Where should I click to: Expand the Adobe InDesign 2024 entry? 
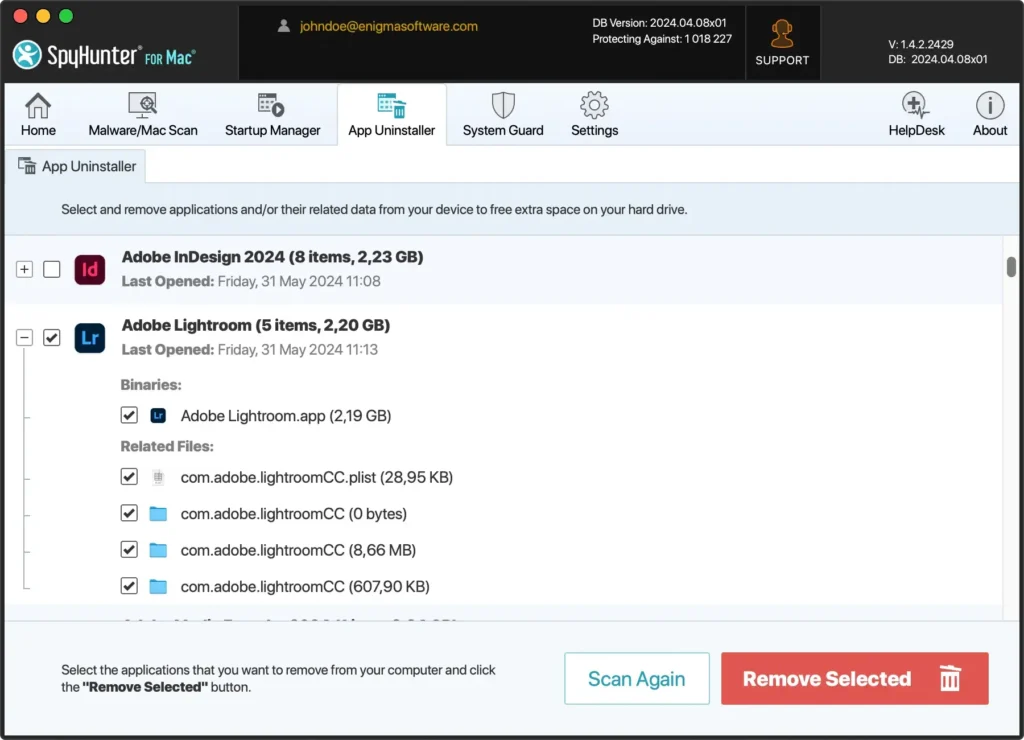tap(24, 269)
